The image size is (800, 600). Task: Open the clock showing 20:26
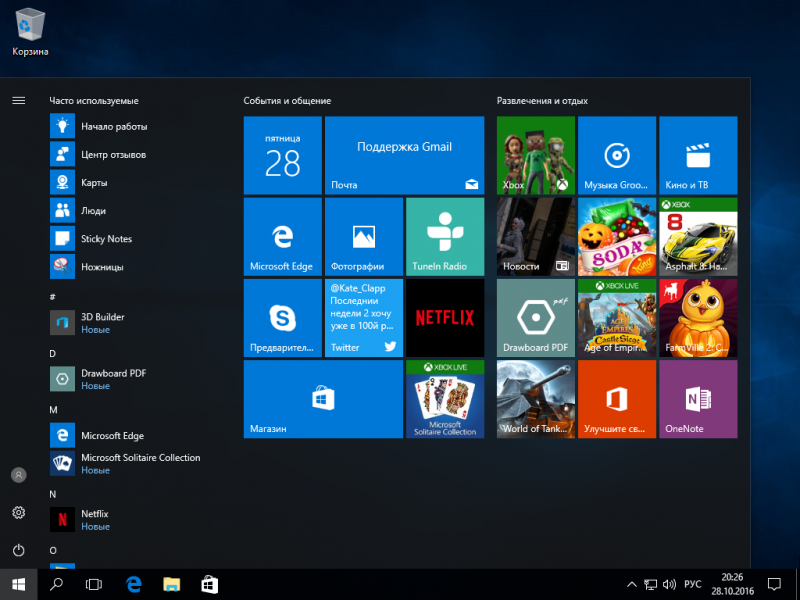[733, 585]
